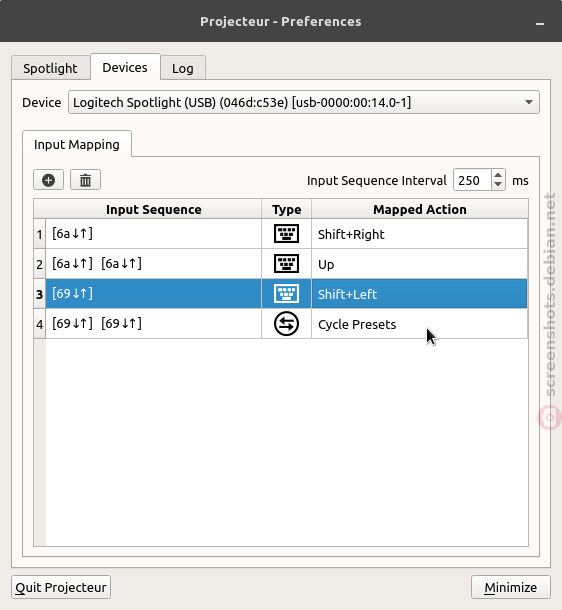Sort by Input Sequence column header
This screenshot has height=610, width=562.
coord(154,209)
